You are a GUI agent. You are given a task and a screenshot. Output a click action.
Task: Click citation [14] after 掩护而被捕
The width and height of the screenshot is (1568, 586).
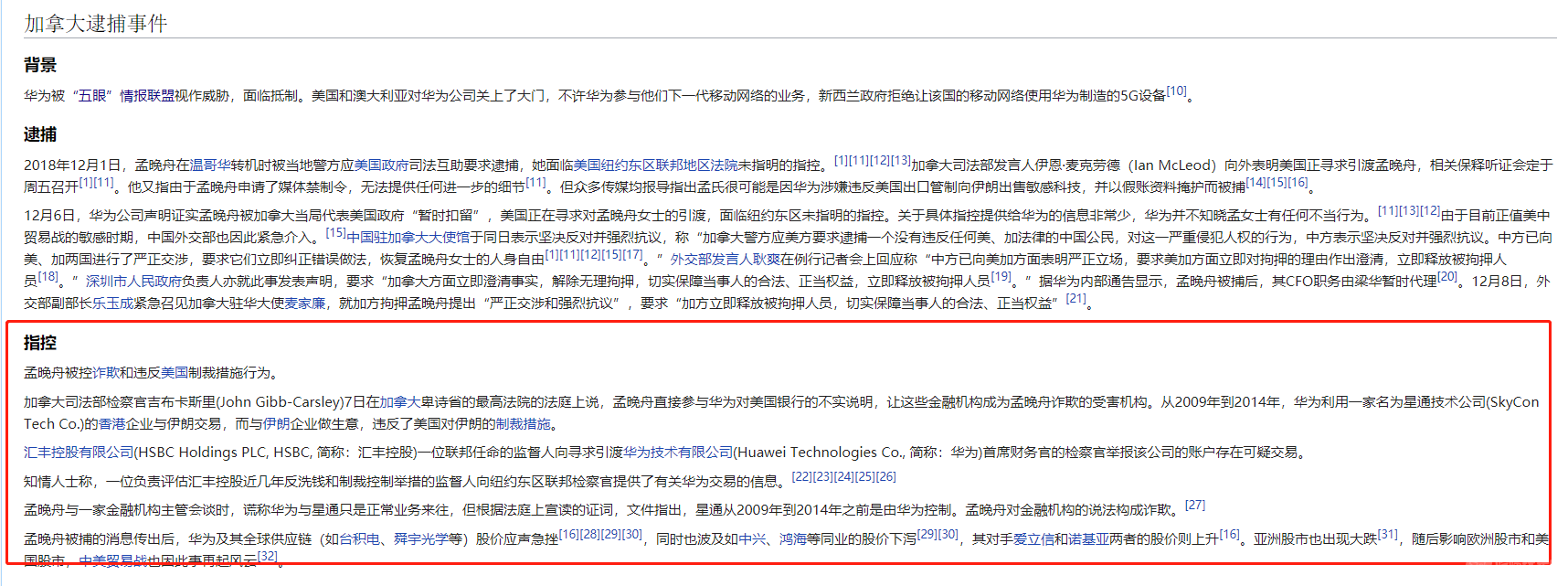[x=1255, y=182]
